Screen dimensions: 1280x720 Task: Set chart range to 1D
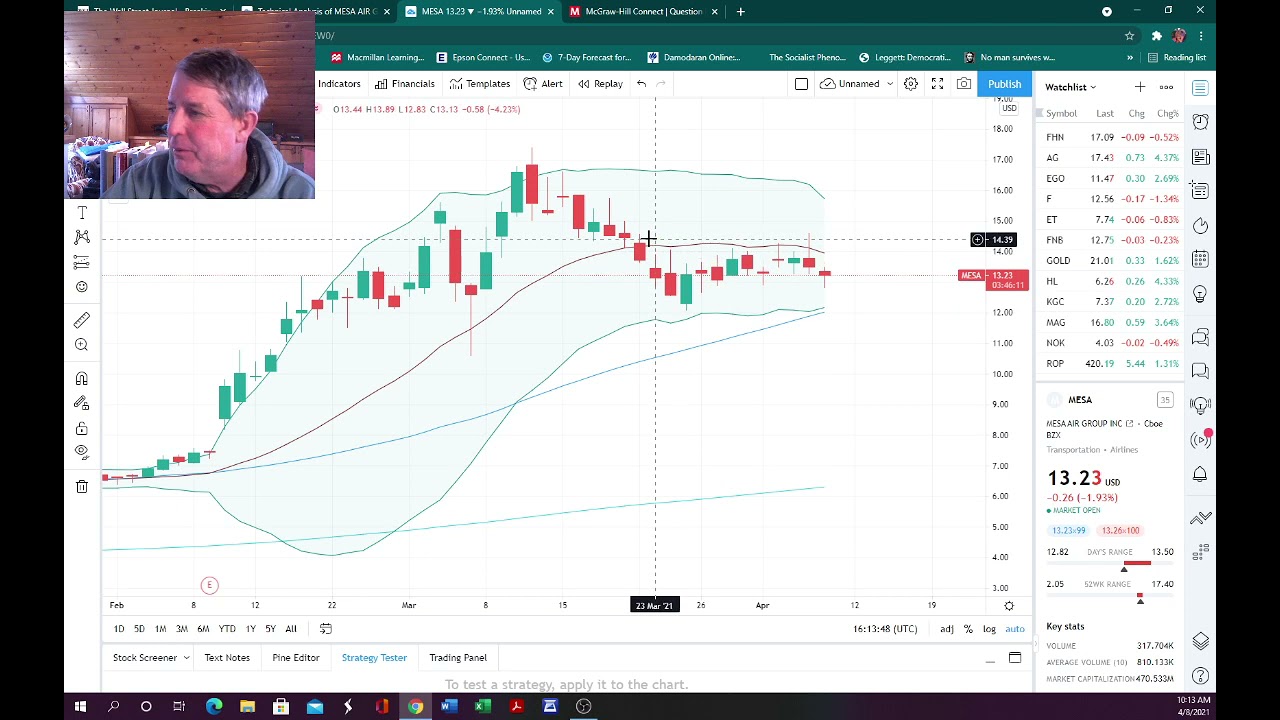(118, 629)
